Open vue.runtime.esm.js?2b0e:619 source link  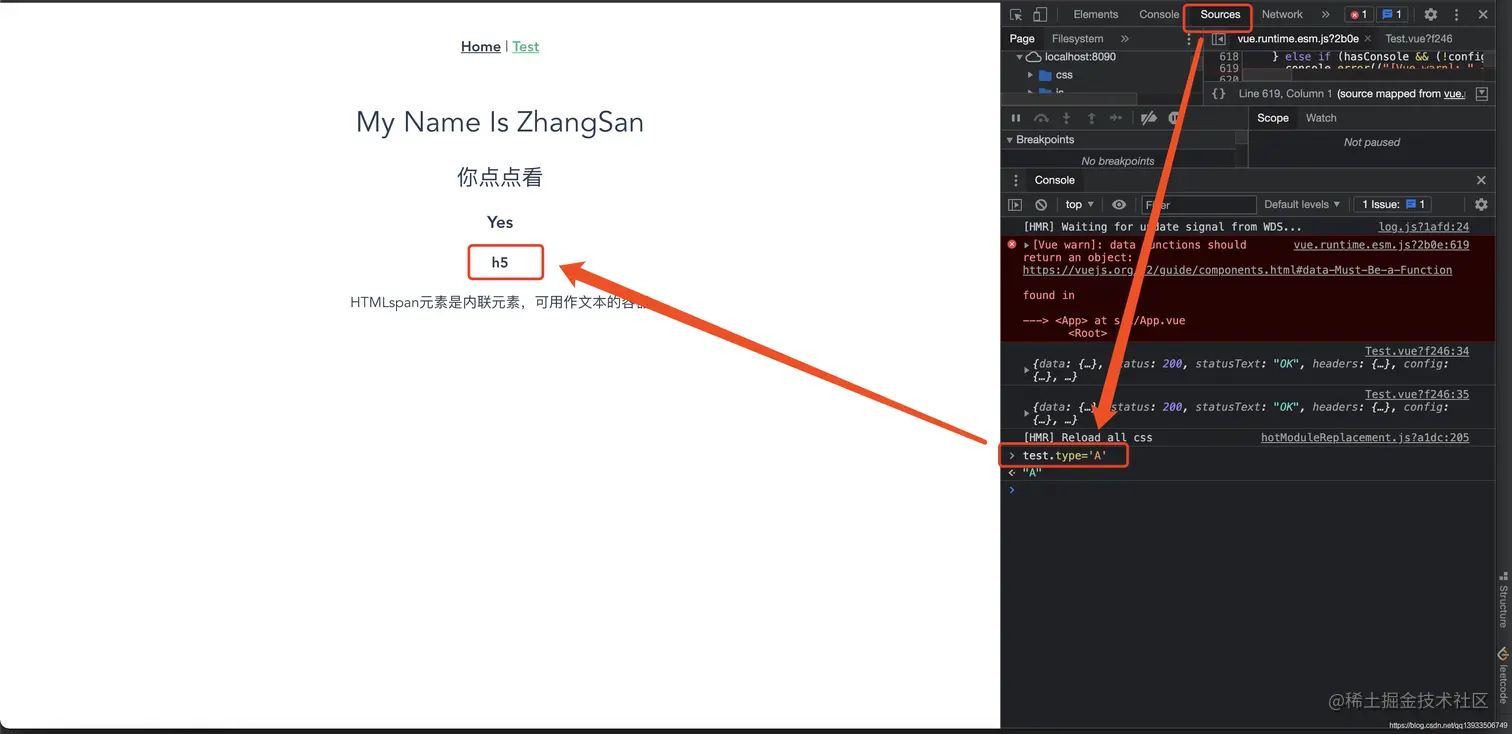click(x=1381, y=245)
